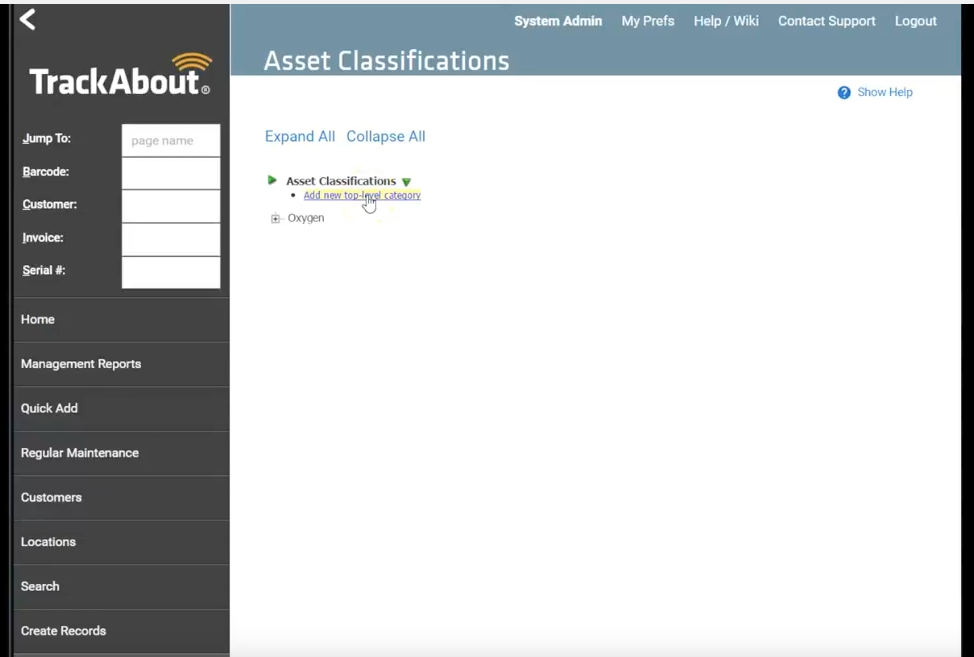
Task: Select Quick Add in the sidebar
Action: 122,409
